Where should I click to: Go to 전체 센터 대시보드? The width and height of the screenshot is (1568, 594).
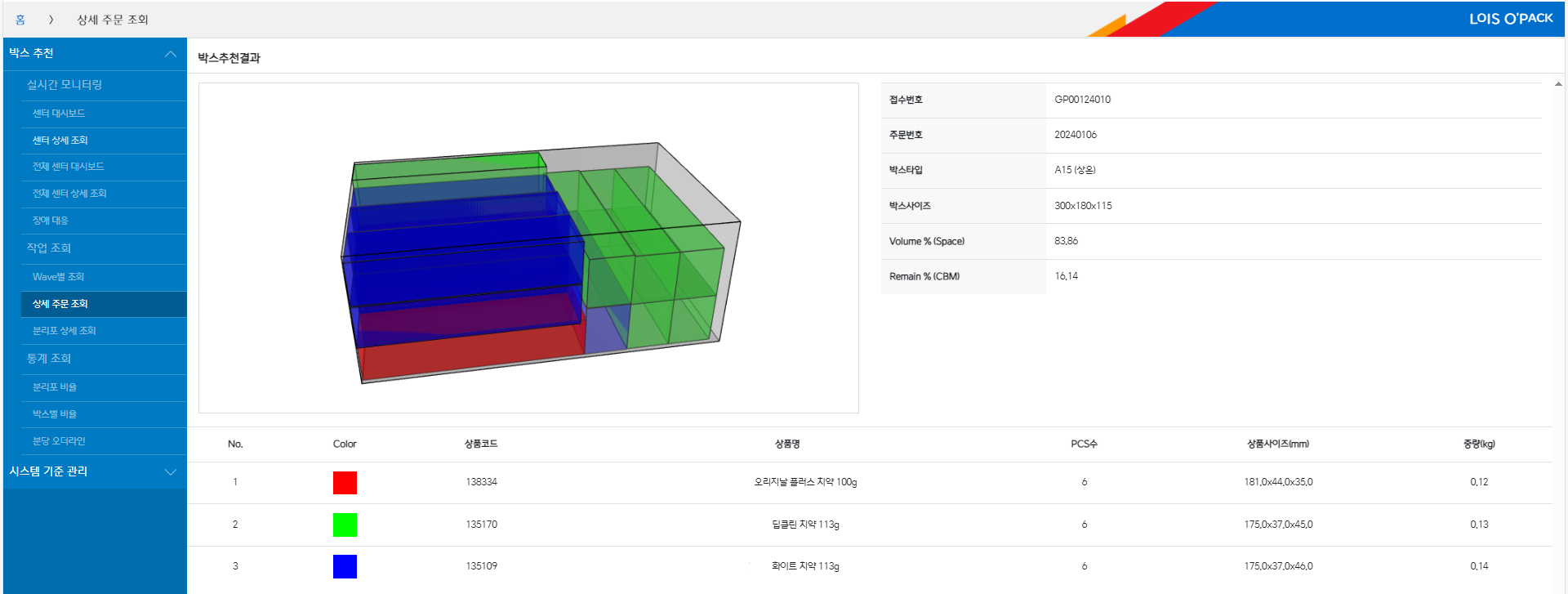[68, 167]
